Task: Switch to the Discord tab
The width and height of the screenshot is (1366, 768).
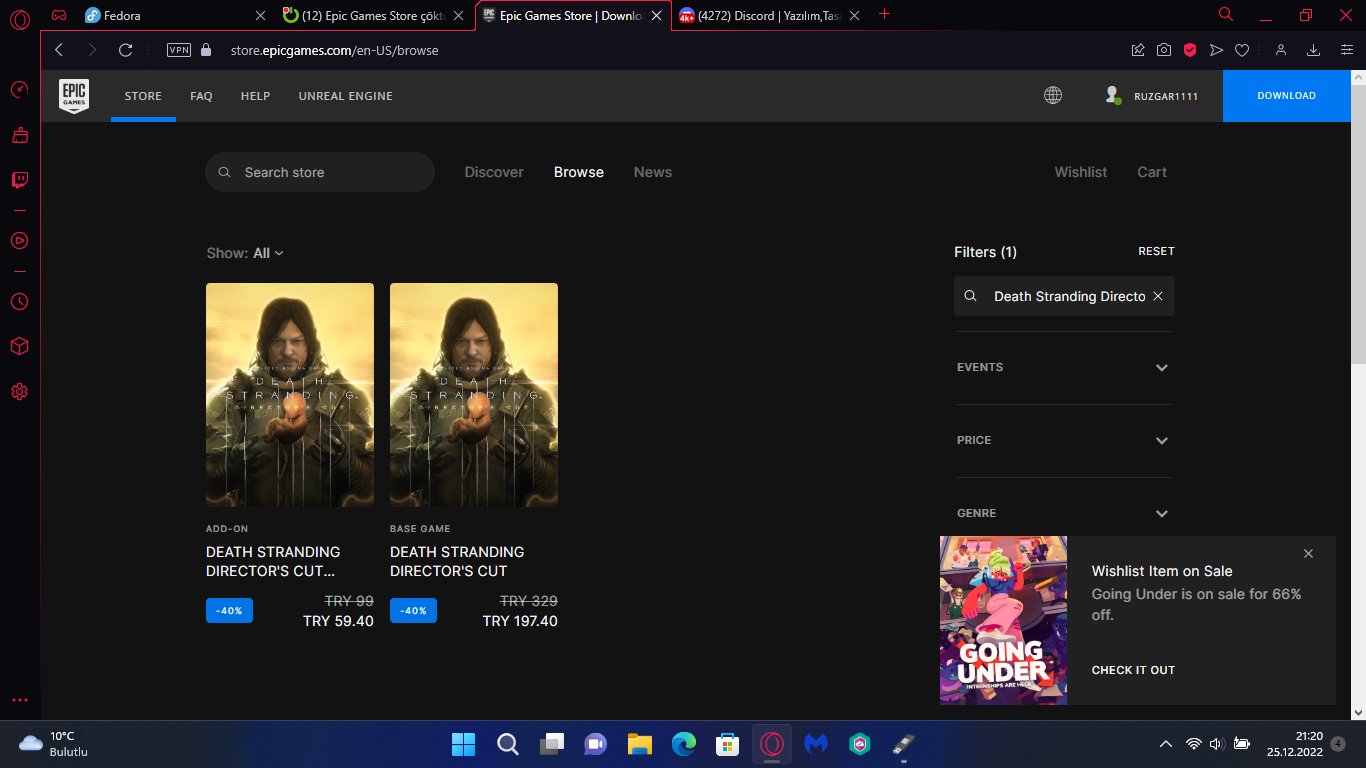Action: [x=770, y=16]
